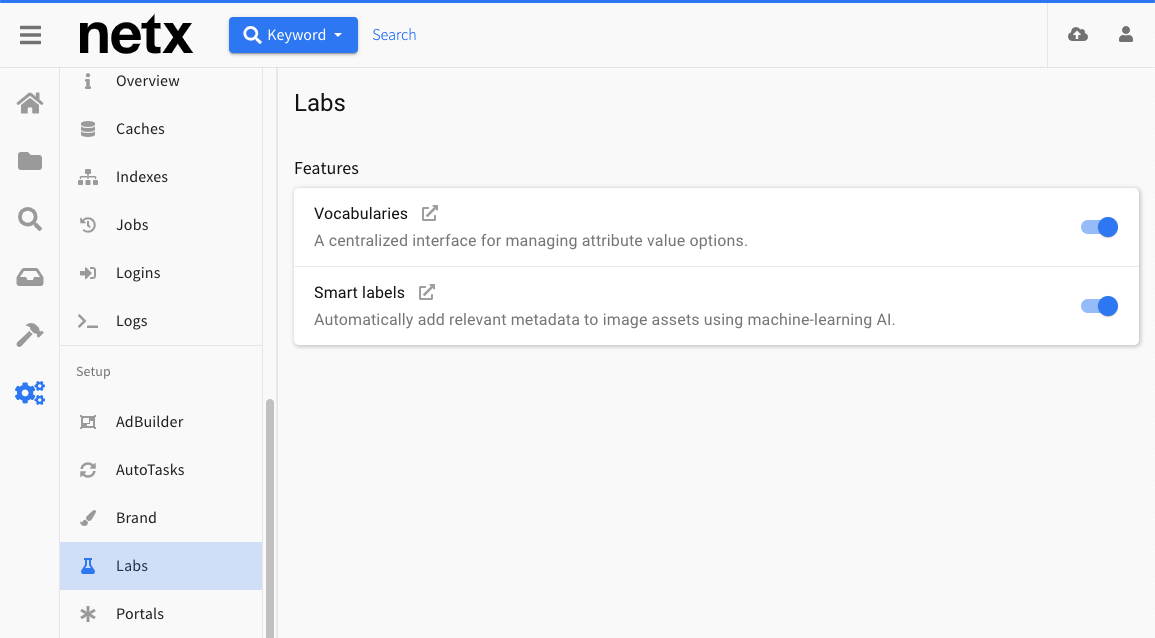
Task: Focus the Search input field
Action: [x=394, y=35]
